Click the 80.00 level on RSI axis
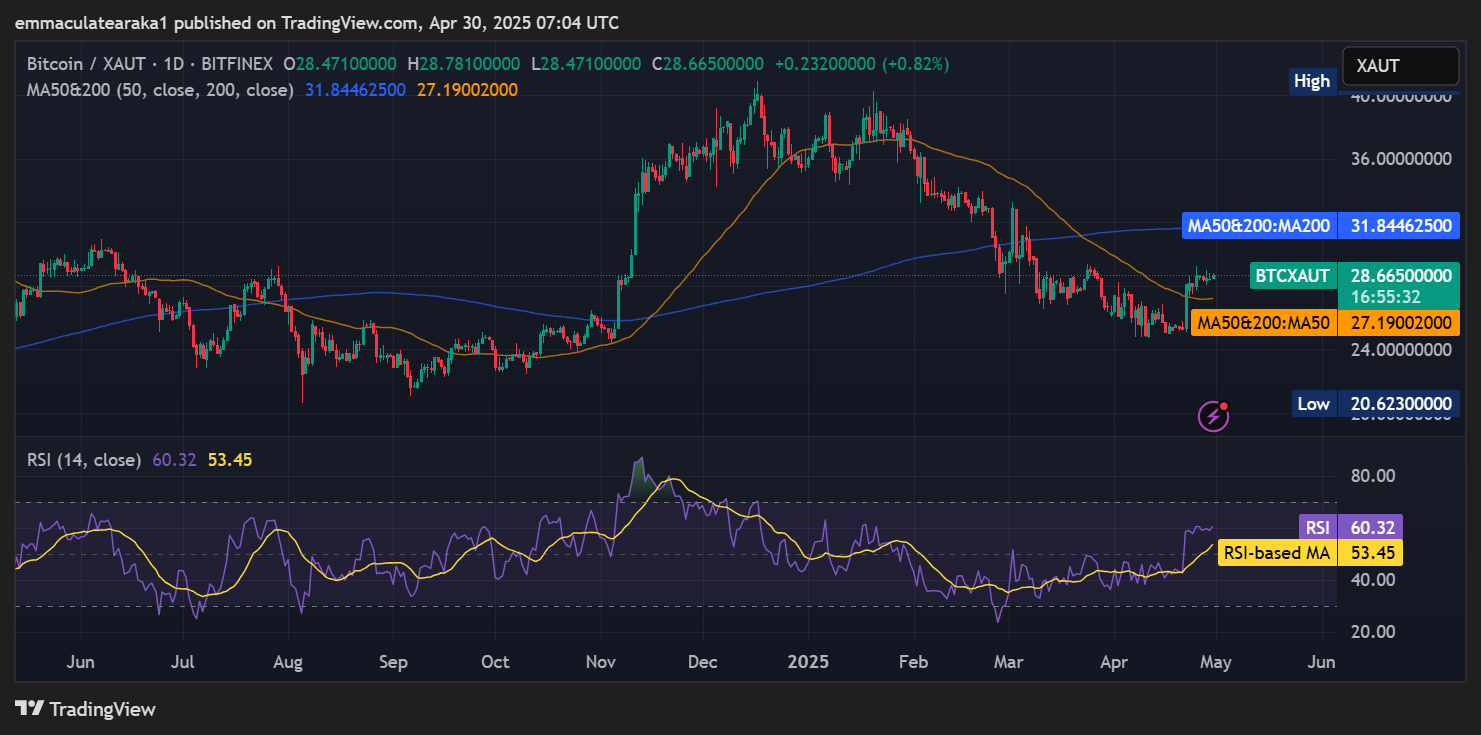This screenshot has height=735, width=1481. [1372, 476]
